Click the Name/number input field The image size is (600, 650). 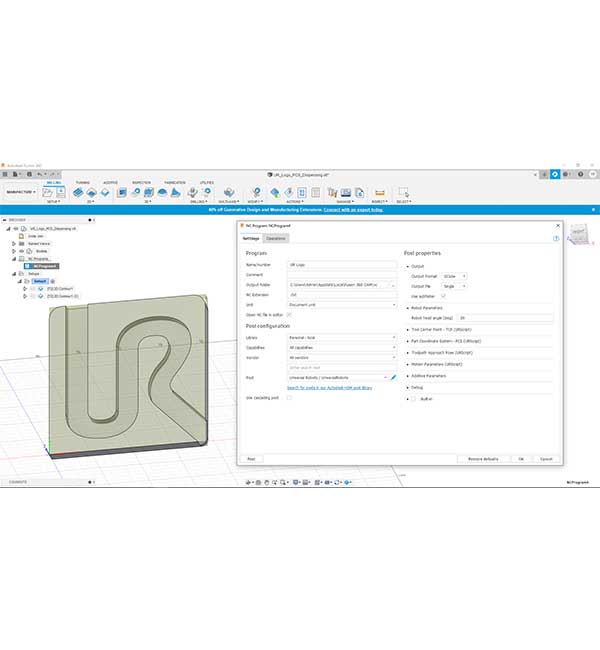[x=342, y=264]
